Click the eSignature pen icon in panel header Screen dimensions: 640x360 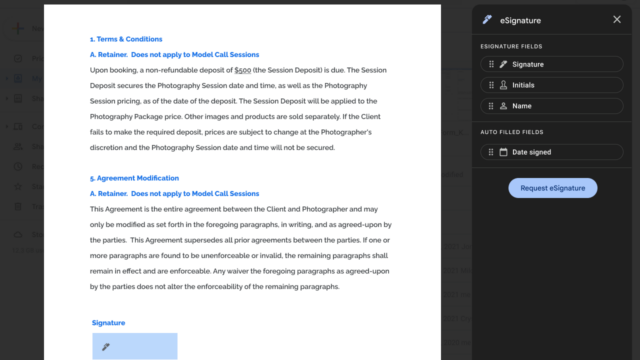click(x=487, y=20)
